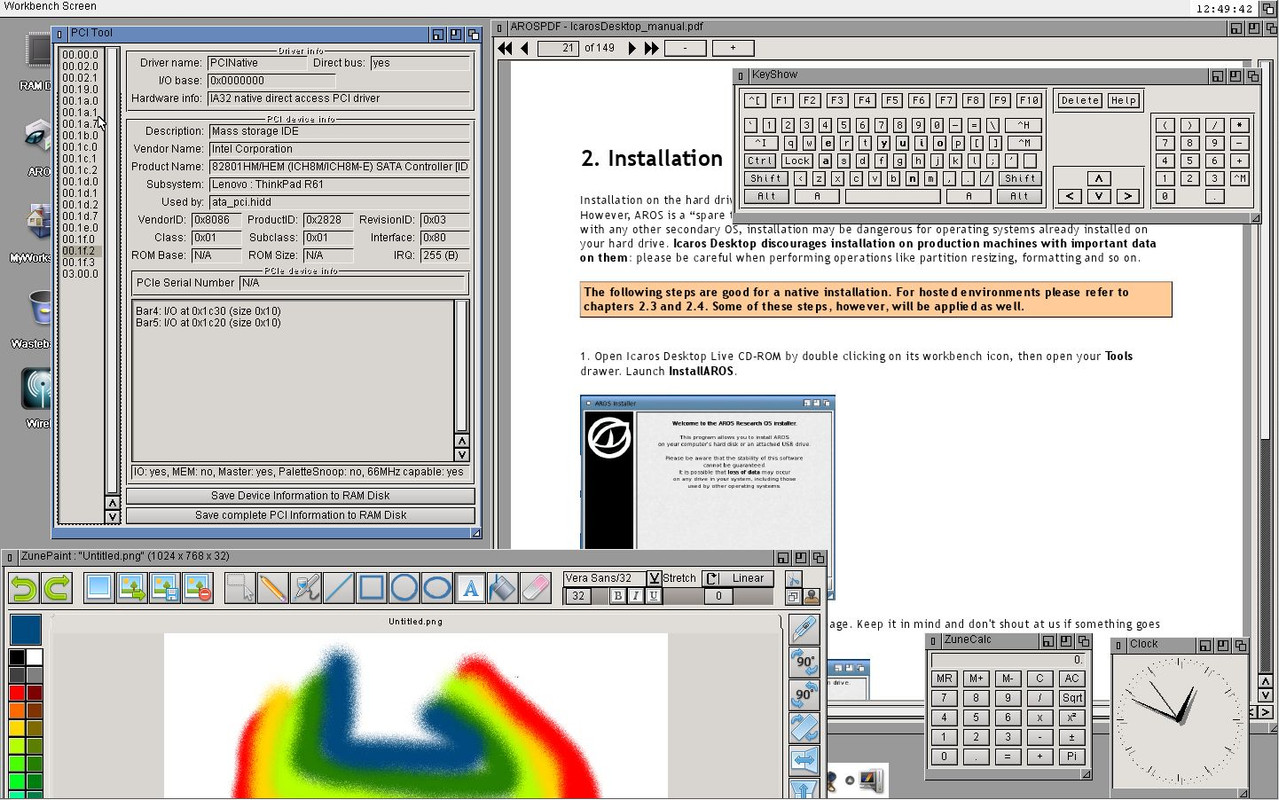
Task: Click font size 32 field in ZunePaint
Action: tap(578, 596)
